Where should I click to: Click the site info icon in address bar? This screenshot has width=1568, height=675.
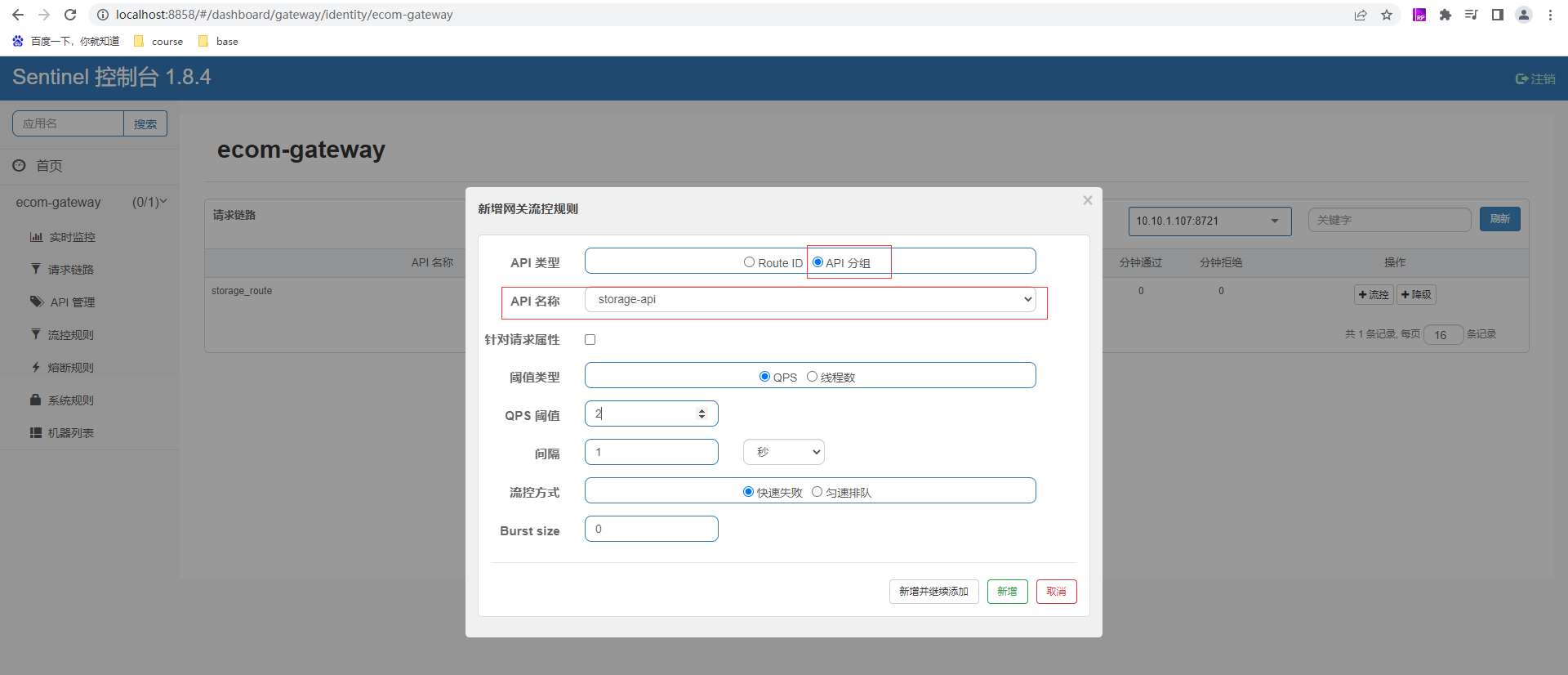[x=103, y=15]
